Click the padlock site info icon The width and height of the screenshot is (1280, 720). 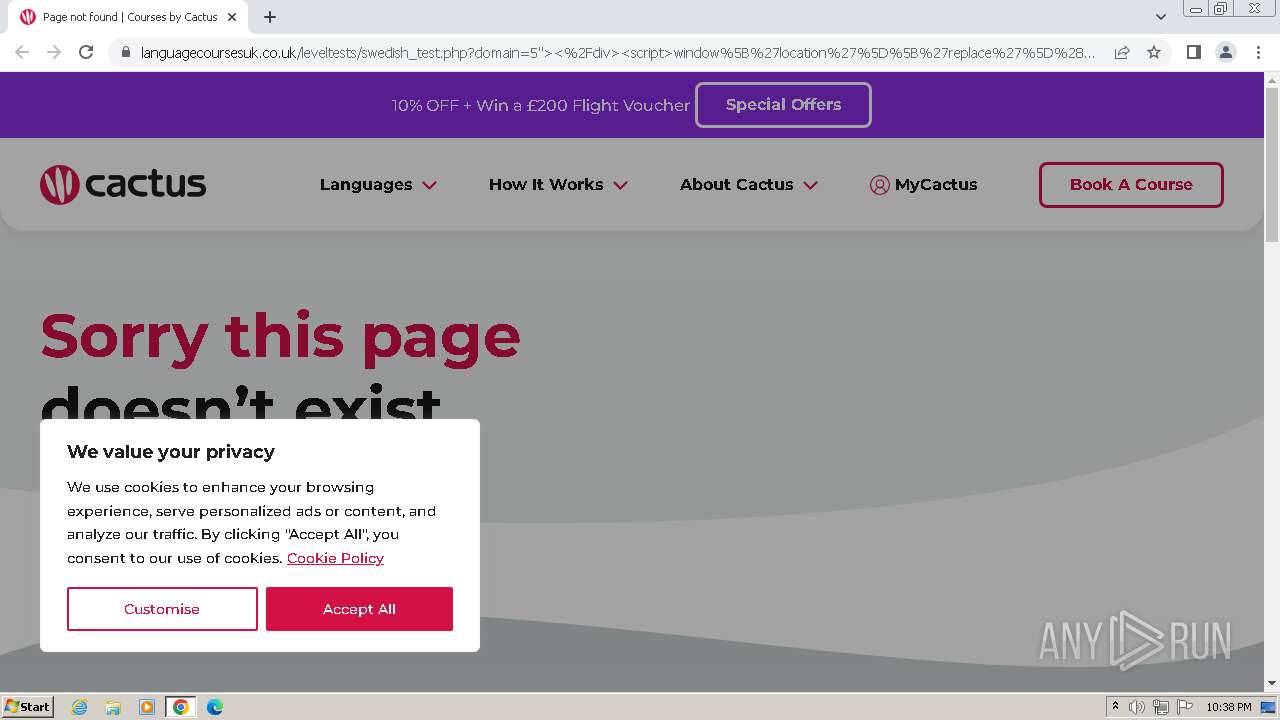coord(125,52)
